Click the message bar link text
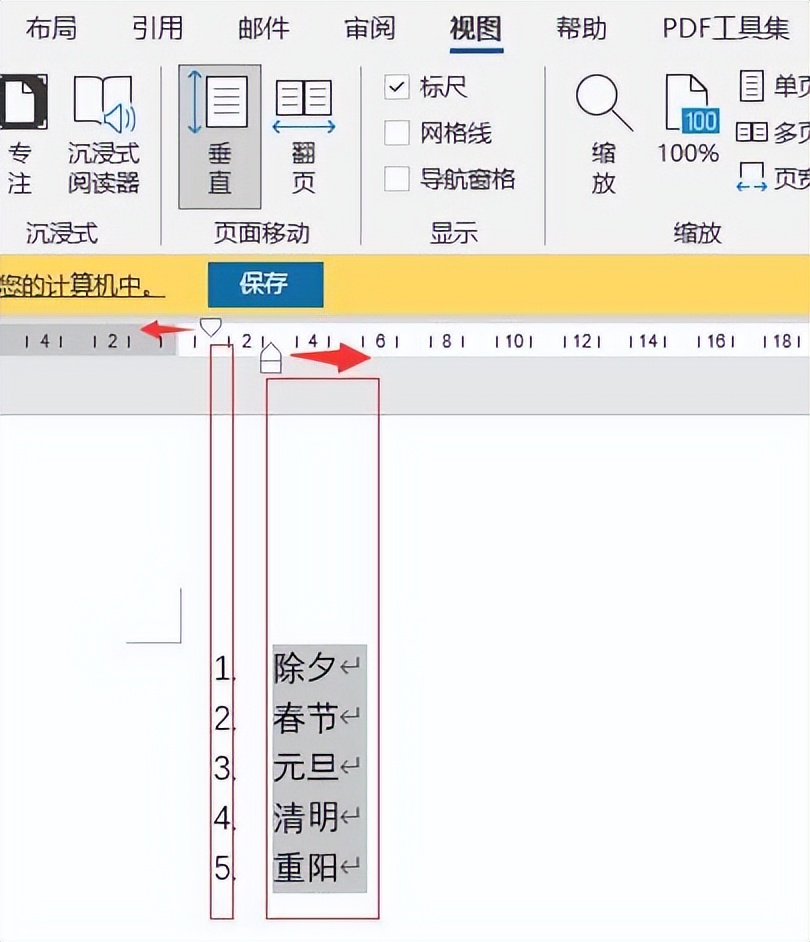Image resolution: width=810 pixels, height=942 pixels. [x=82, y=285]
